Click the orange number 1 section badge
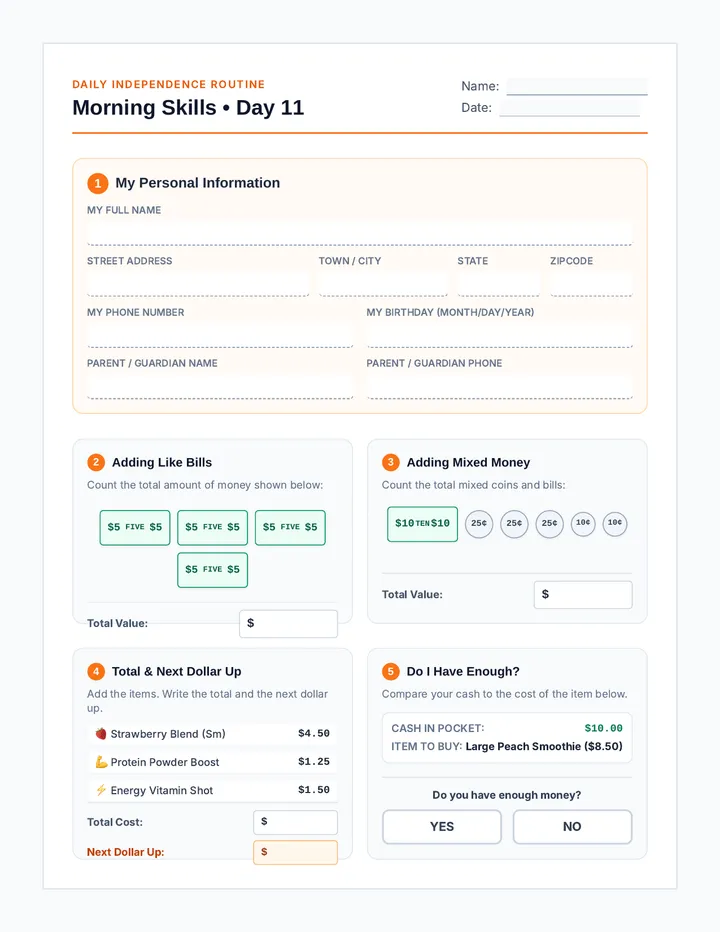The image size is (720, 932). point(98,183)
